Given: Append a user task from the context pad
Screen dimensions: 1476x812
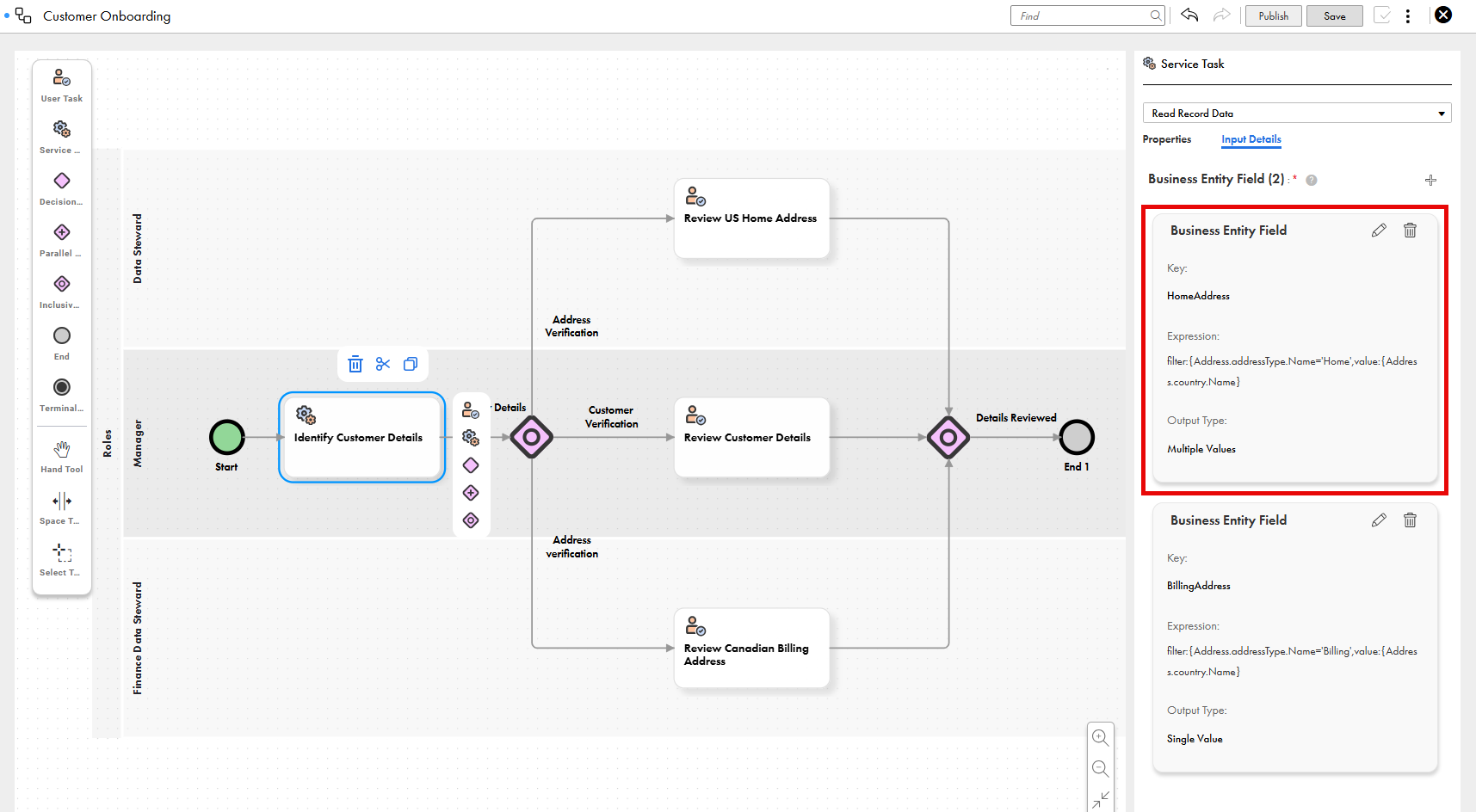Looking at the screenshot, I should click(x=471, y=410).
